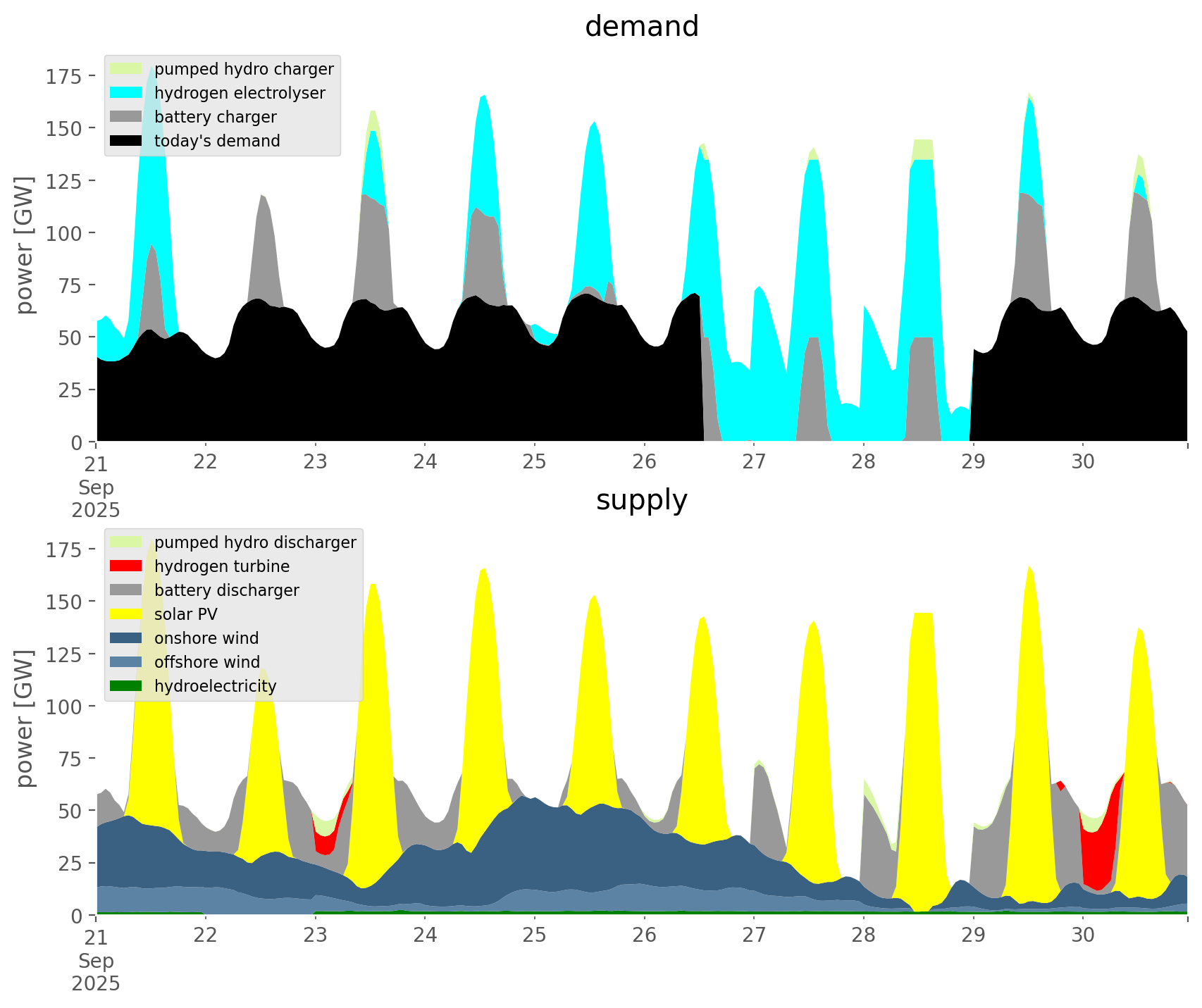Select the yellow solar PV legend swatch

point(126,614)
